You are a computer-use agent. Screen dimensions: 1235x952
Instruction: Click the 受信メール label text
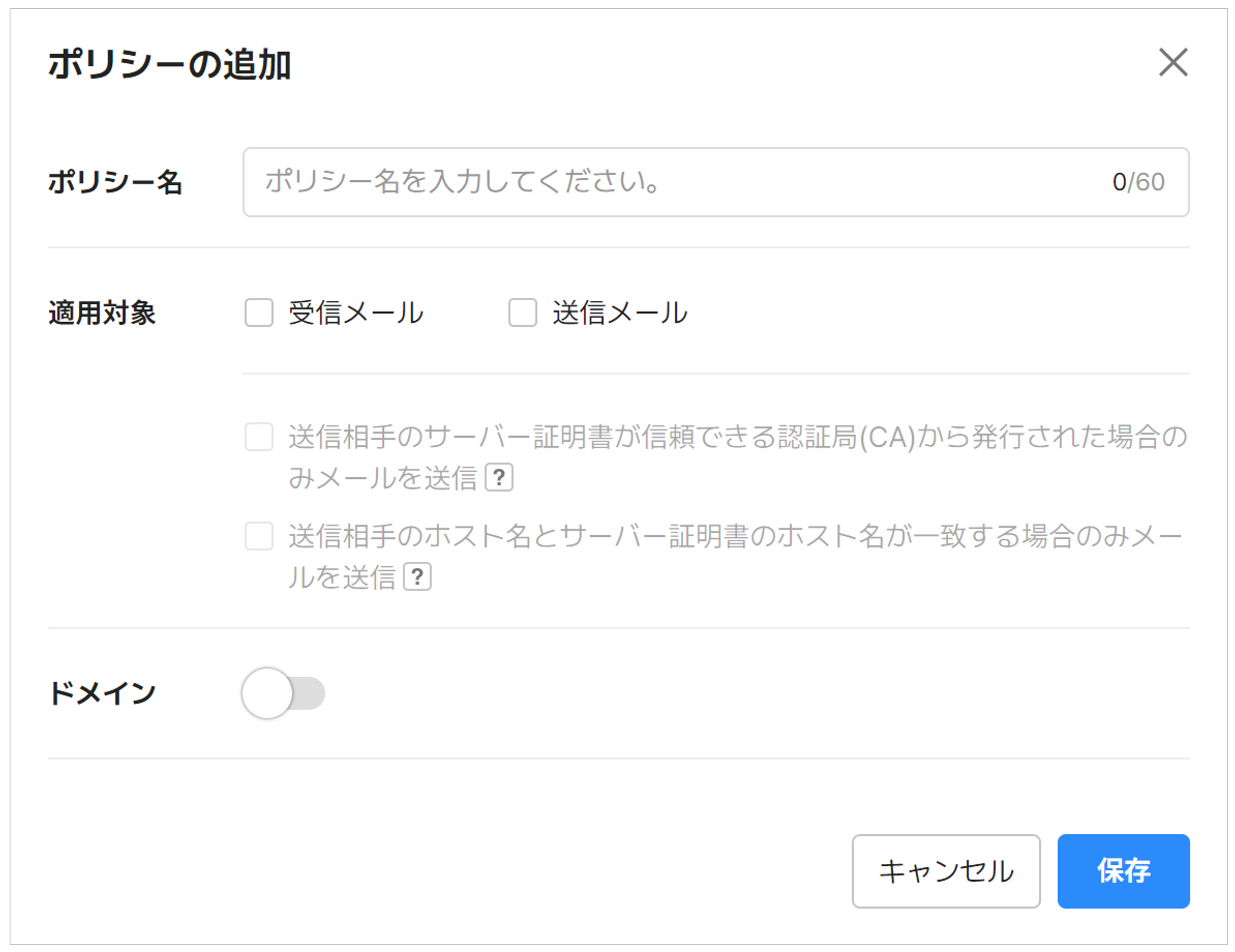pos(356,313)
